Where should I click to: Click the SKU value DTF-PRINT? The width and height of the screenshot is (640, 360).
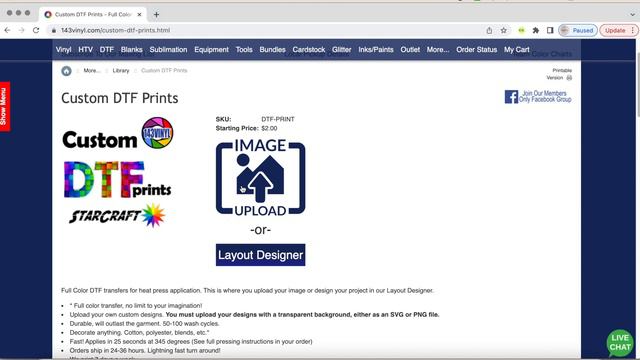278,119
